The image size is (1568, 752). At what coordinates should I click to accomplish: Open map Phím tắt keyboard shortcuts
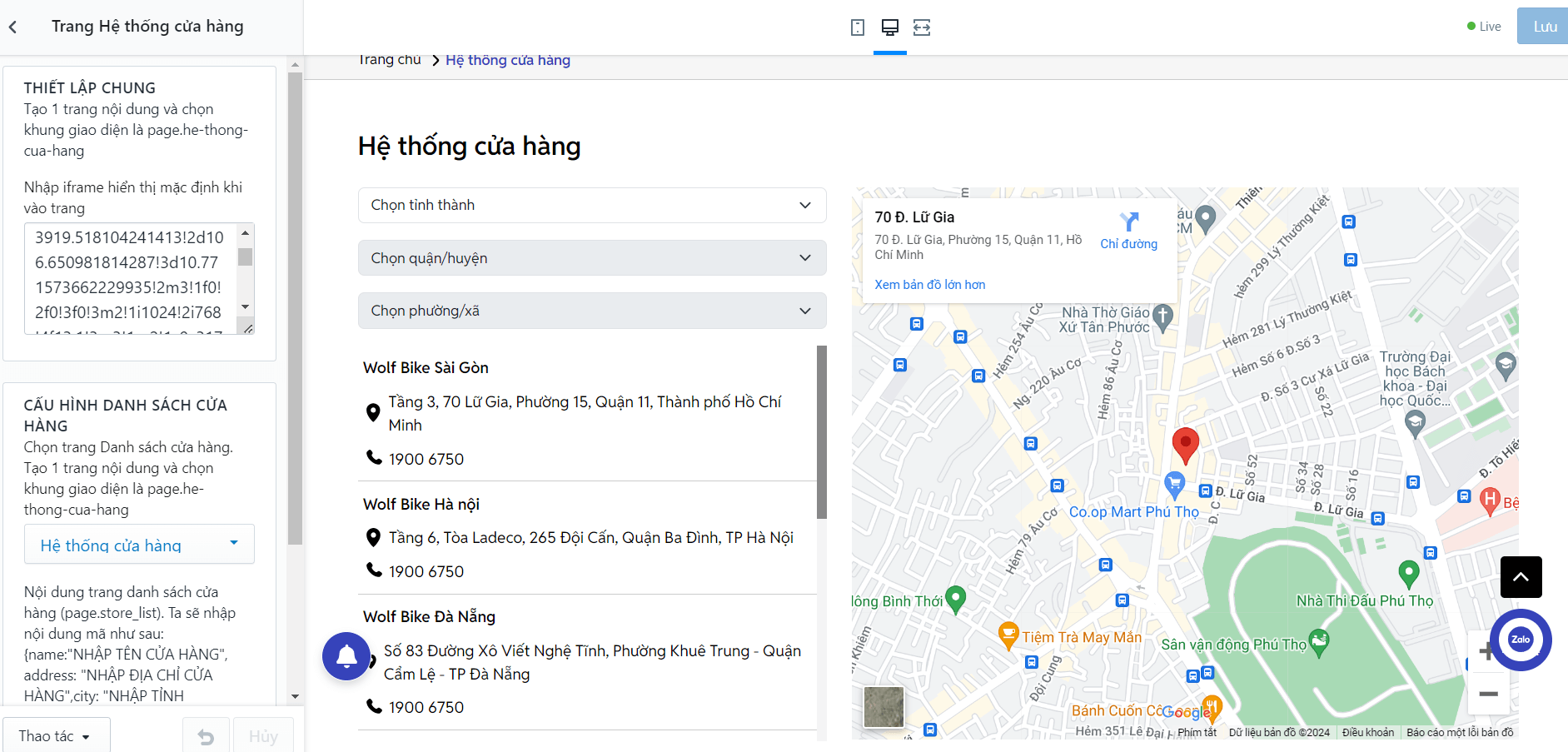pyautogui.click(x=1197, y=733)
